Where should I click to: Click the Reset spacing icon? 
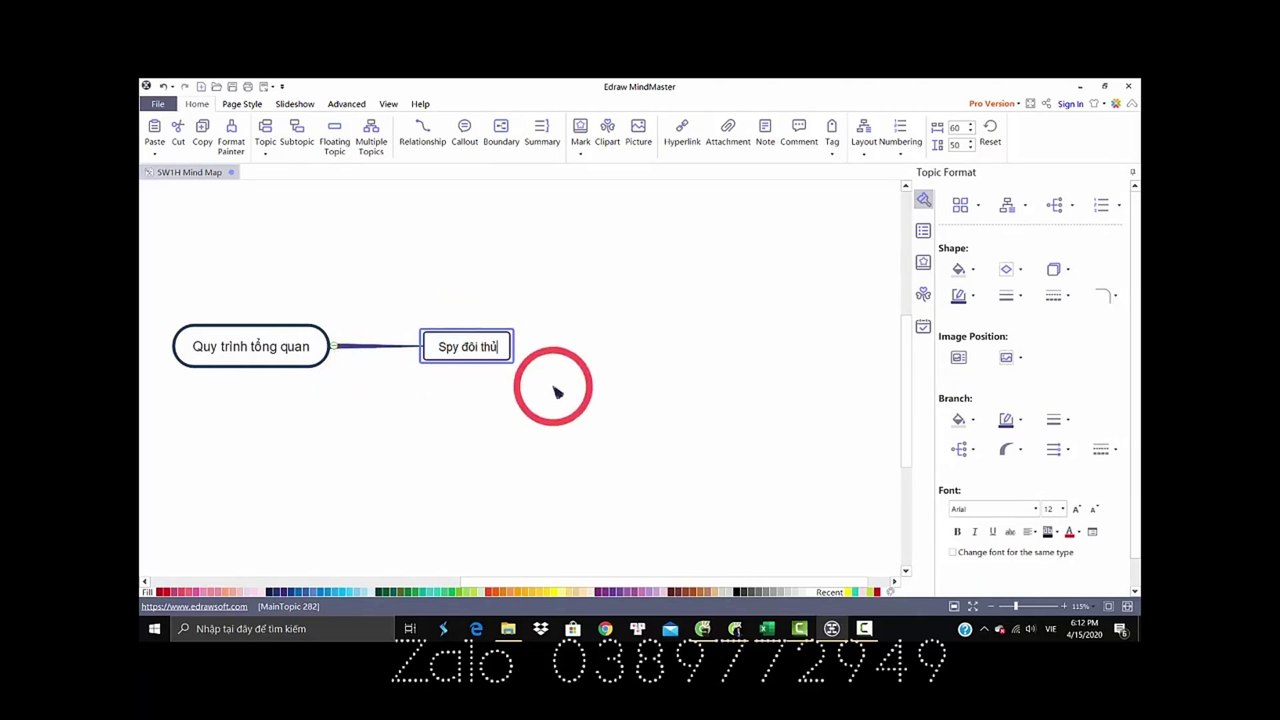pos(990,126)
